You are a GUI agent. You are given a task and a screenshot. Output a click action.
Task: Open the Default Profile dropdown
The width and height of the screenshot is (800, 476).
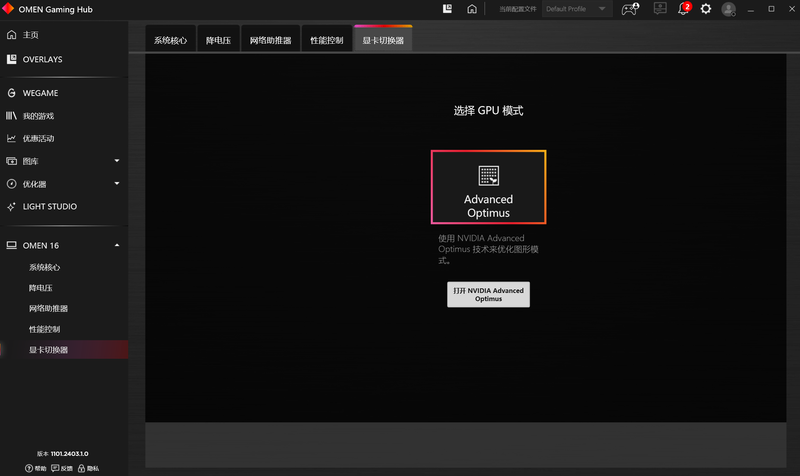pos(577,9)
